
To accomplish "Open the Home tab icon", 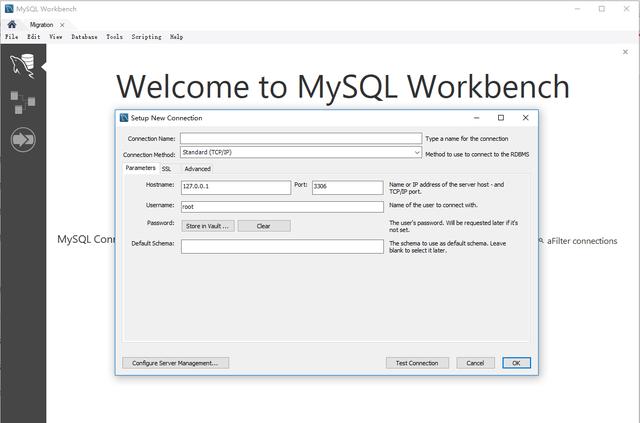I will pyautogui.click(x=12, y=24).
